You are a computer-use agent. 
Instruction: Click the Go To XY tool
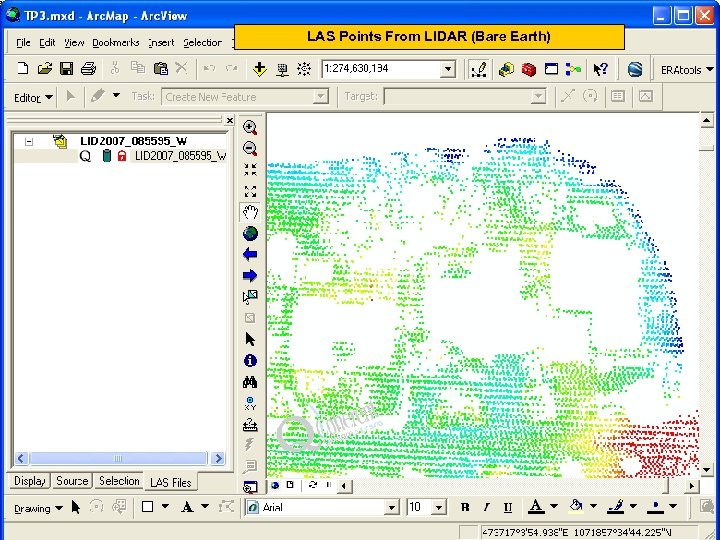[x=250, y=403]
